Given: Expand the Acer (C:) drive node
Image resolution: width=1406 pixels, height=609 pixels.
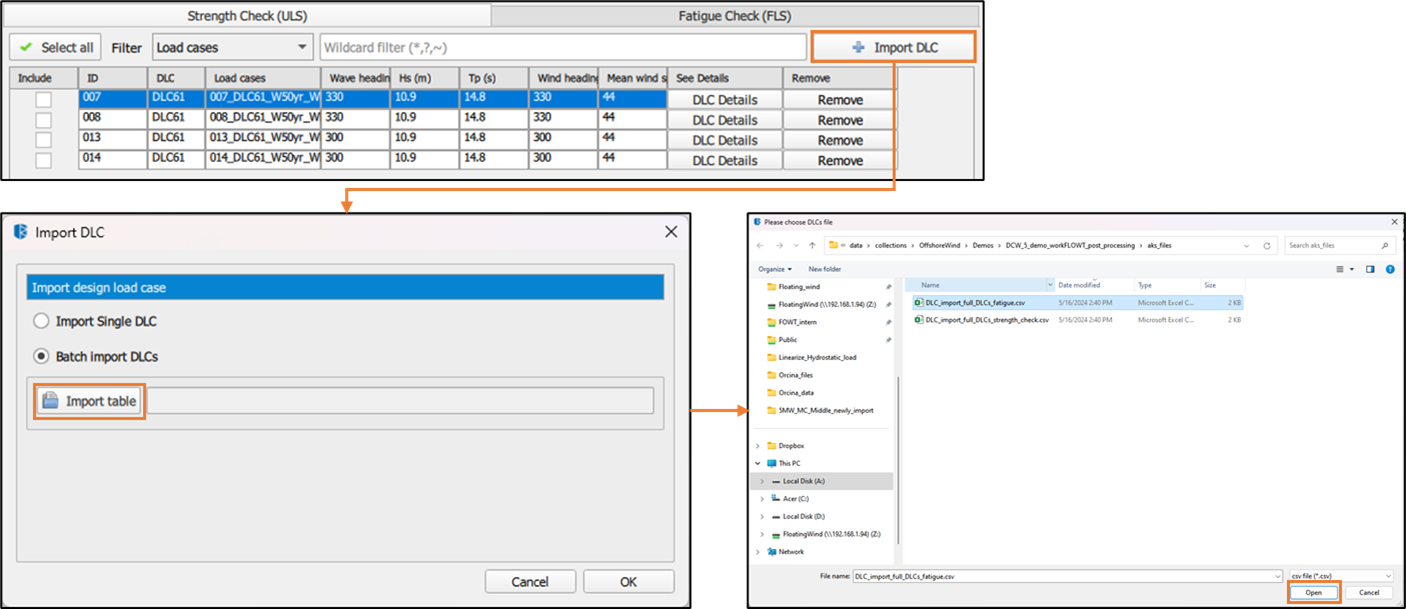Looking at the screenshot, I should 762,498.
